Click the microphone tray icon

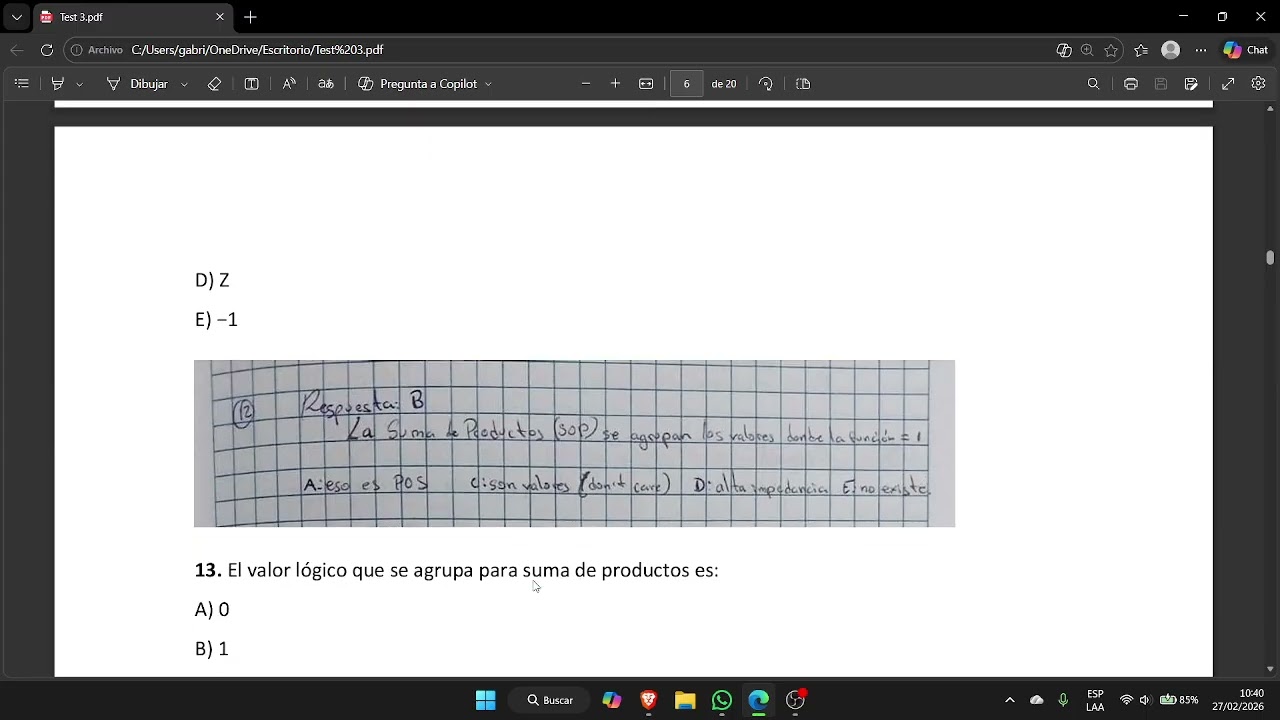coord(1063,700)
